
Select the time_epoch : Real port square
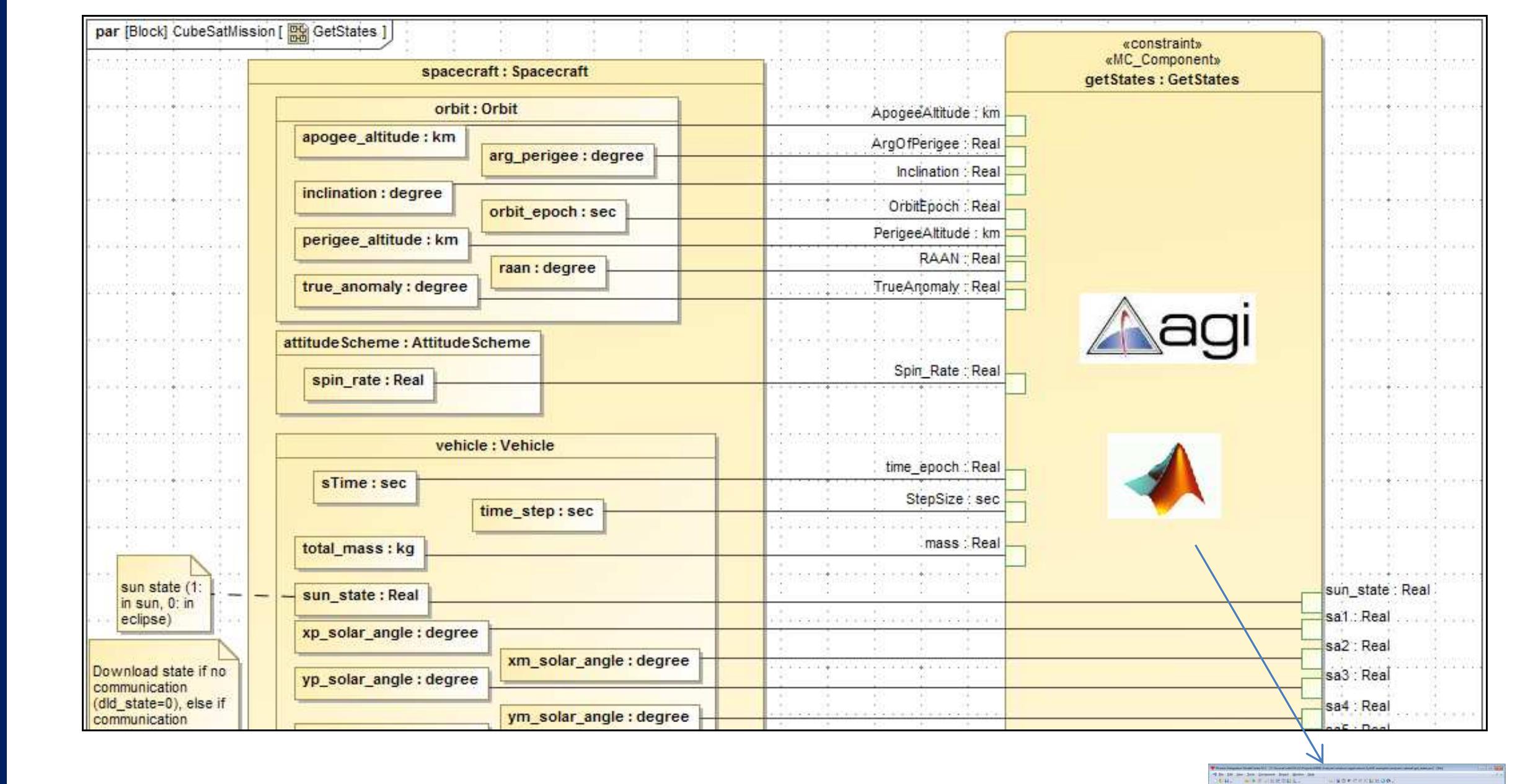pos(1015,479)
